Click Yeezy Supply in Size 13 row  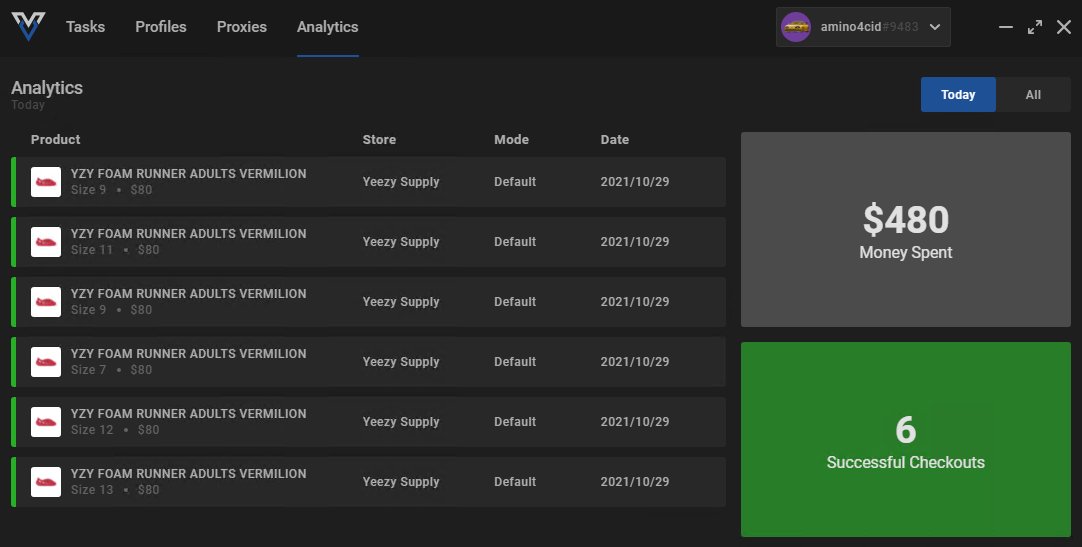point(401,482)
